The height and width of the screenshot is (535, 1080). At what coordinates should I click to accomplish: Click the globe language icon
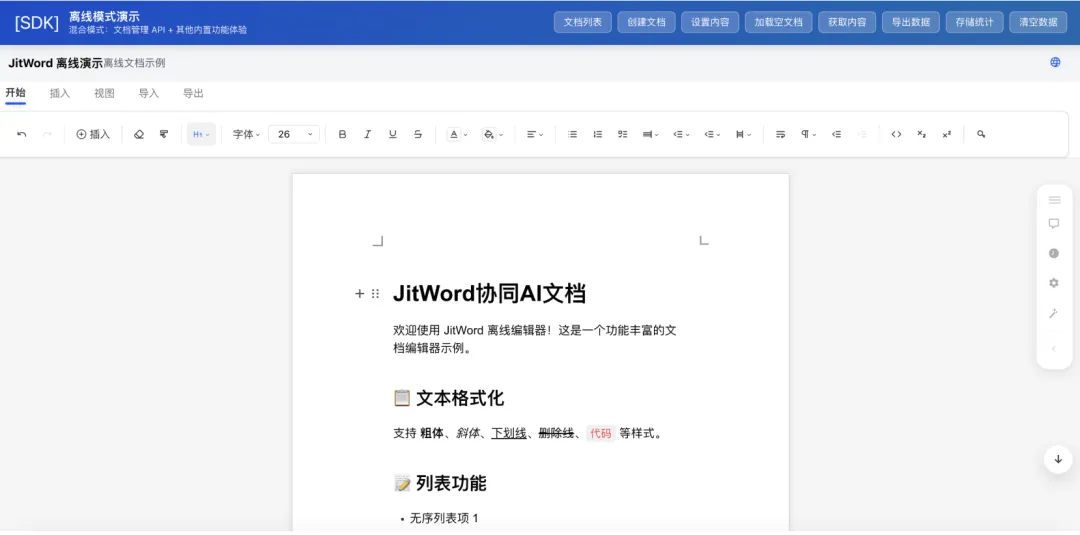pos(1055,62)
